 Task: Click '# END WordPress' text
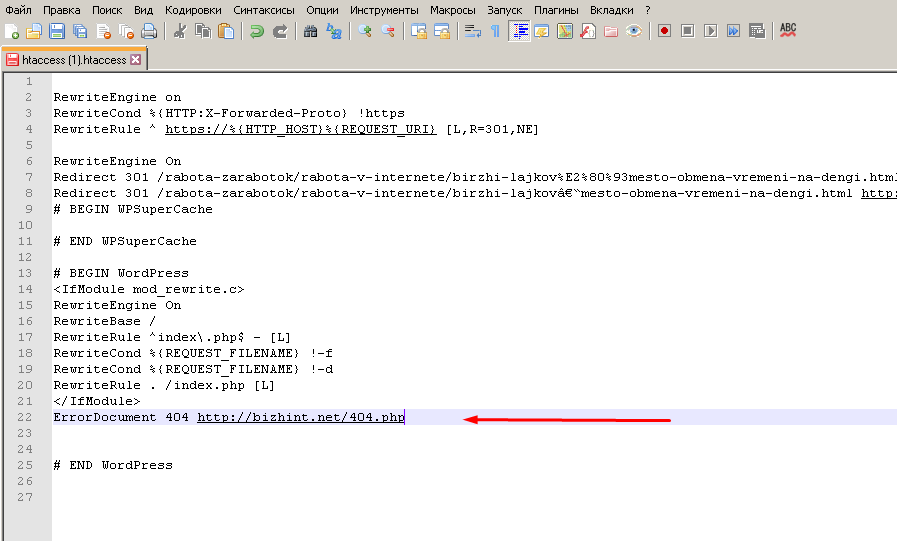[113, 466]
